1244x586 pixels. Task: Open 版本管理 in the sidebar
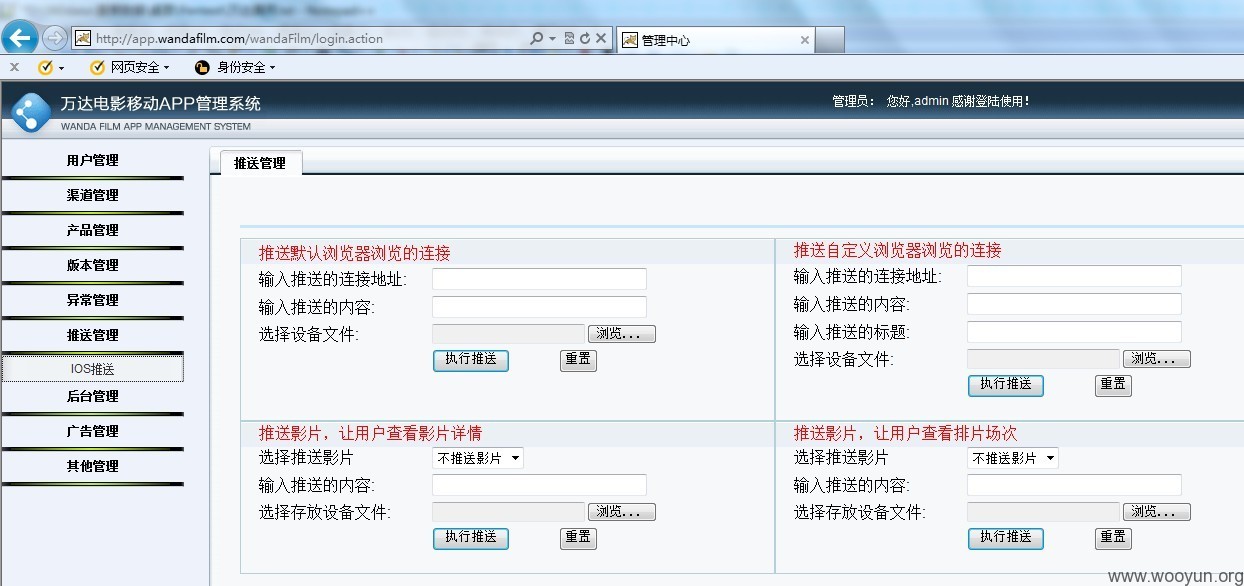pyautogui.click(x=92, y=265)
